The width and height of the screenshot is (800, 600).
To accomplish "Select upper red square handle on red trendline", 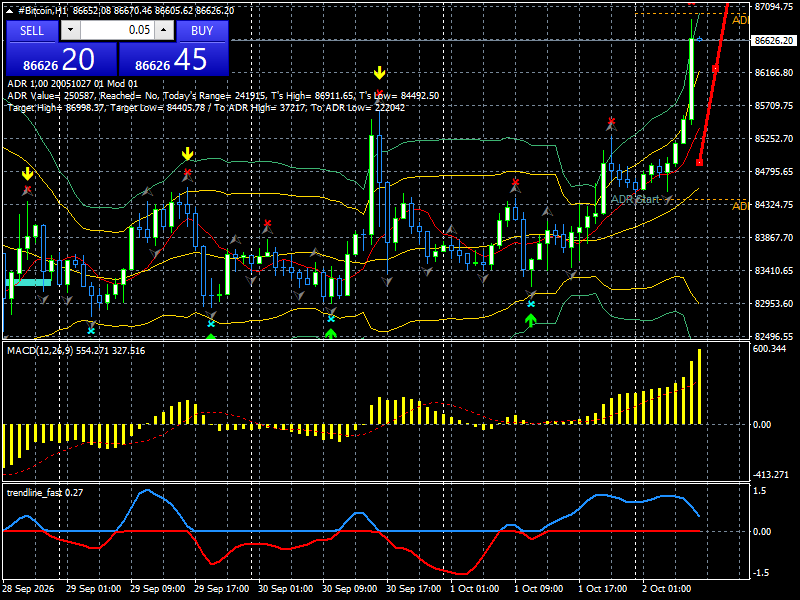I will (x=715, y=68).
